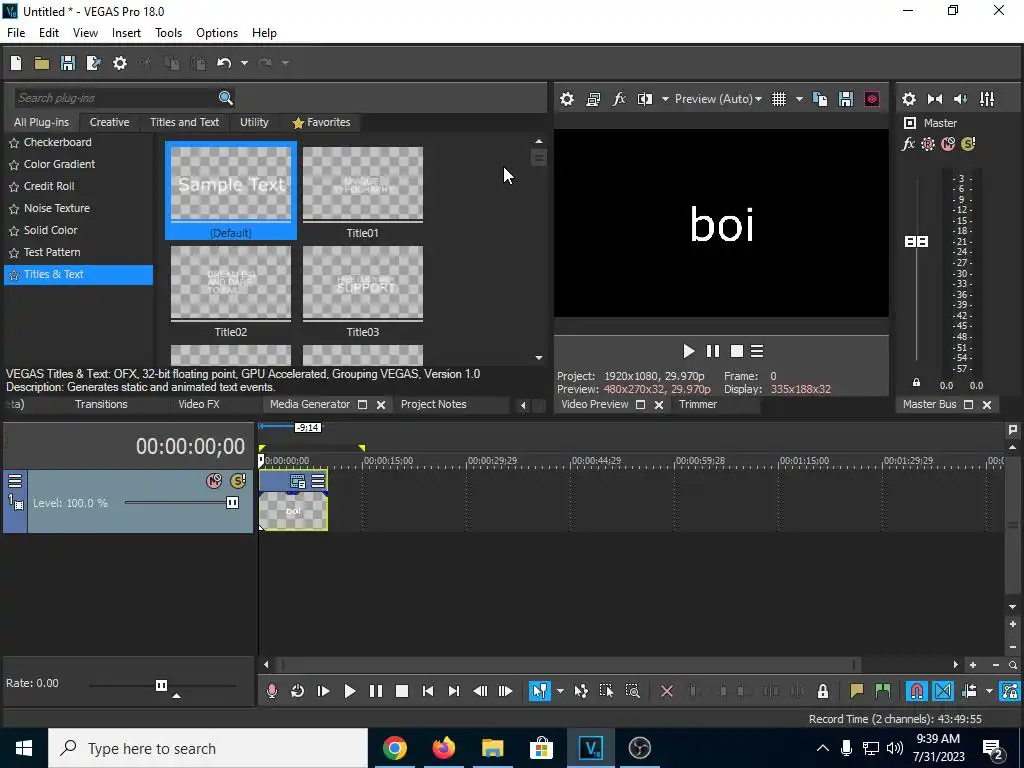
Task: Click the Undo arrow icon
Action: (224, 63)
